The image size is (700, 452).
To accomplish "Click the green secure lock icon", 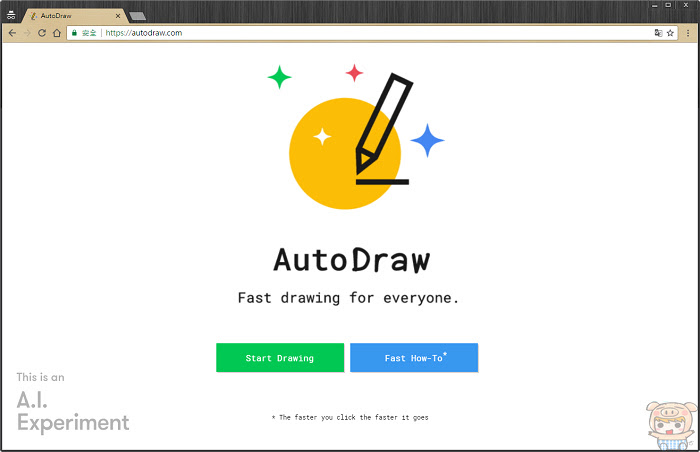I will click(x=75, y=33).
